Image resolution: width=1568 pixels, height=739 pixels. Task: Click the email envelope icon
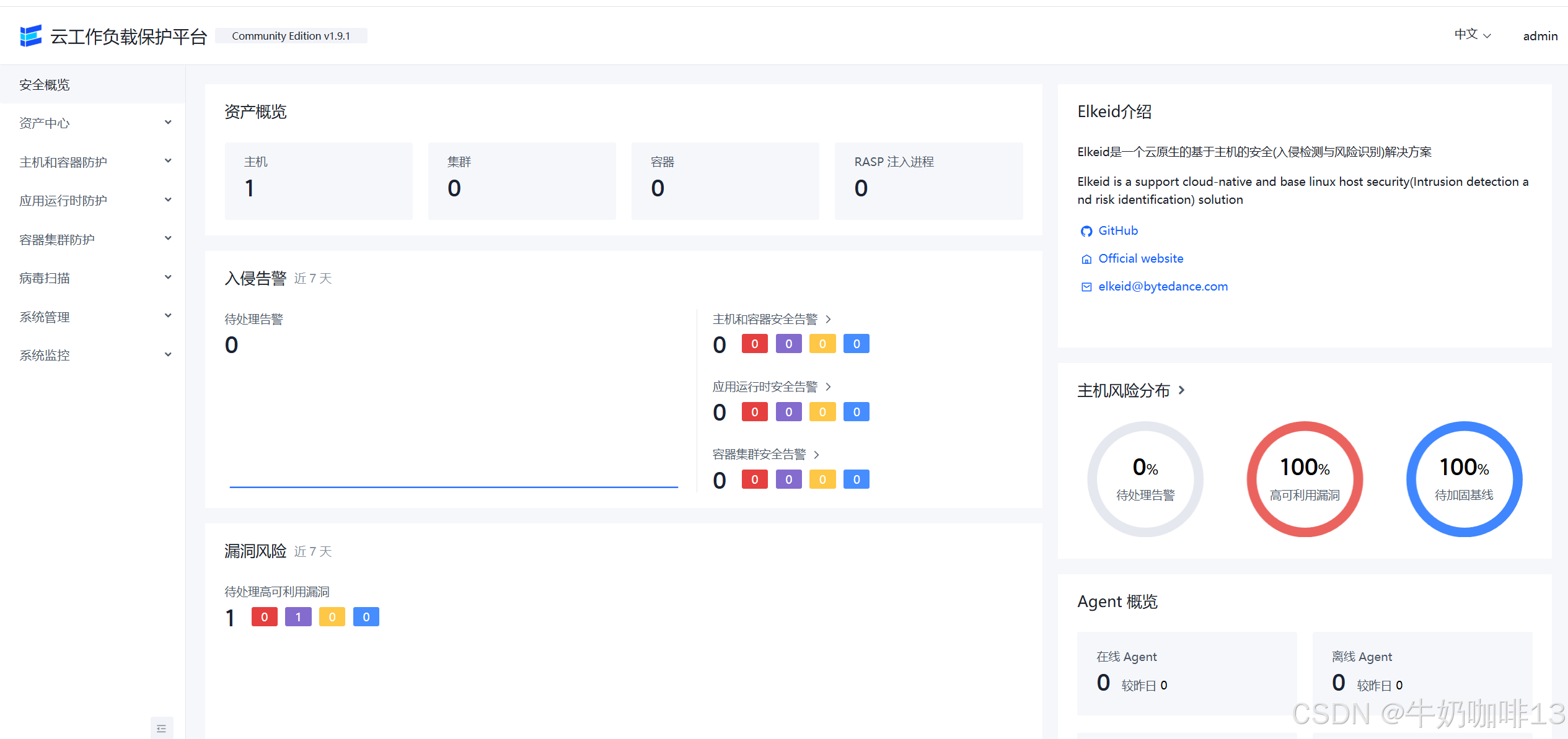tap(1086, 287)
